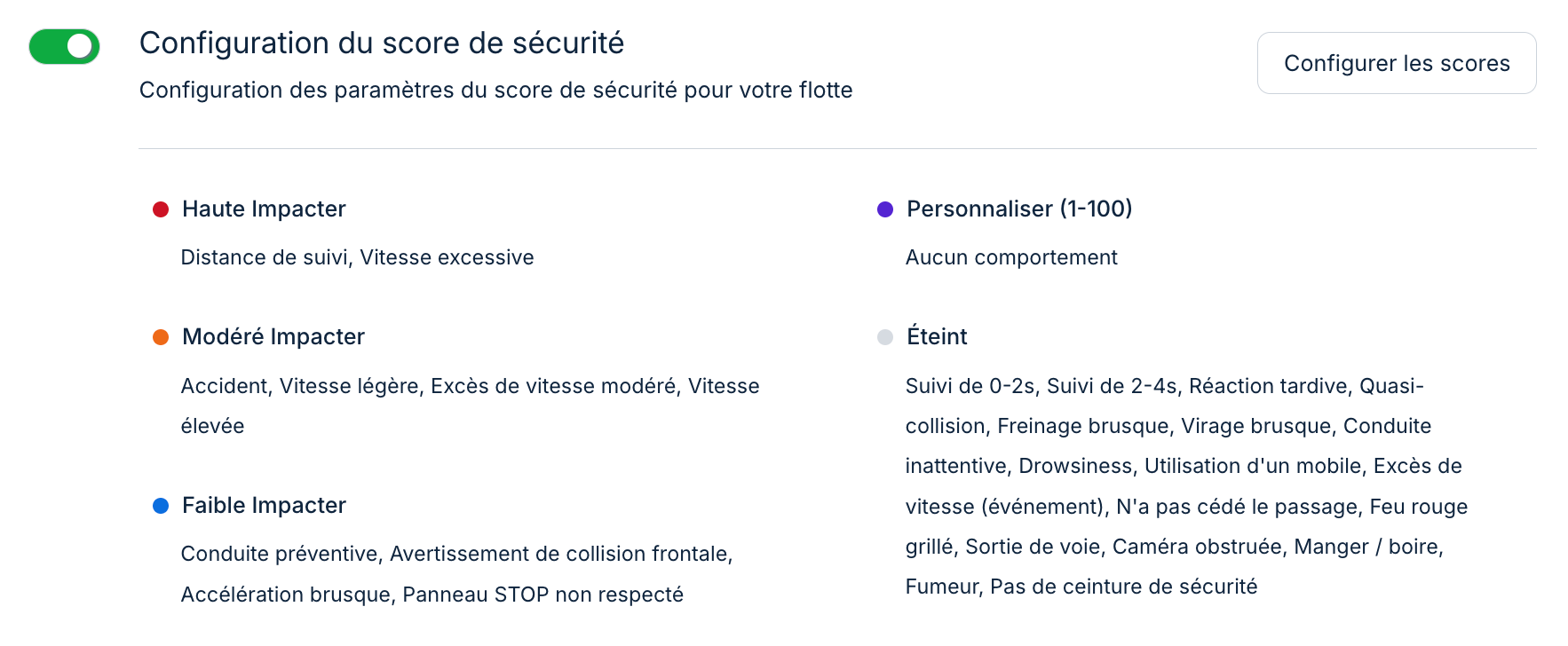1568x646 pixels.
Task: Click the red Haute Impacter indicator dot
Action: point(161,209)
